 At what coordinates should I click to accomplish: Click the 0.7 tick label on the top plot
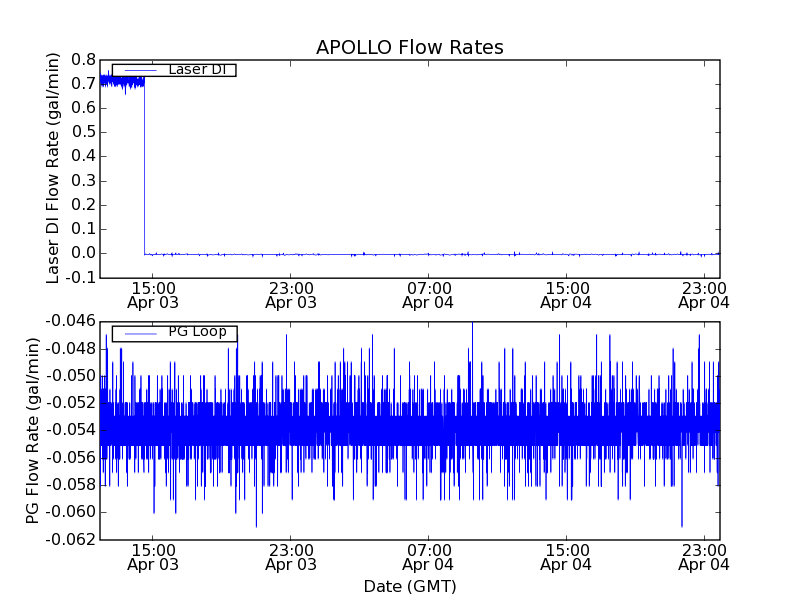pos(83,84)
